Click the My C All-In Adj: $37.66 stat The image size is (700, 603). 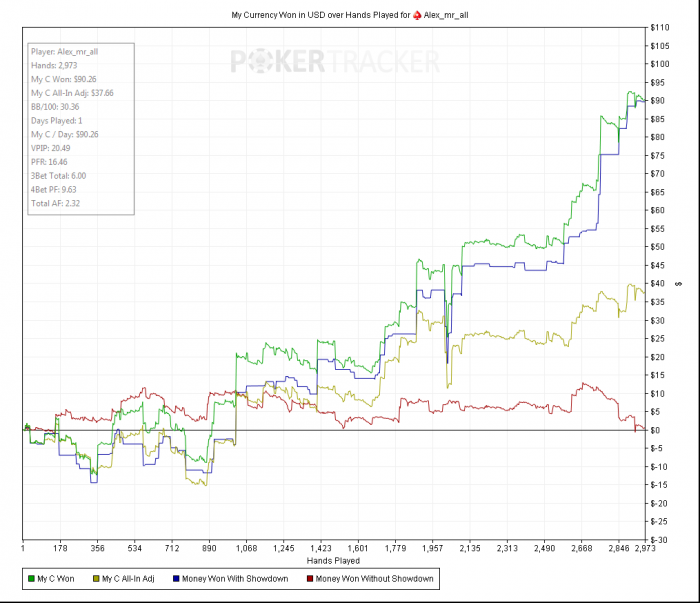(x=72, y=93)
